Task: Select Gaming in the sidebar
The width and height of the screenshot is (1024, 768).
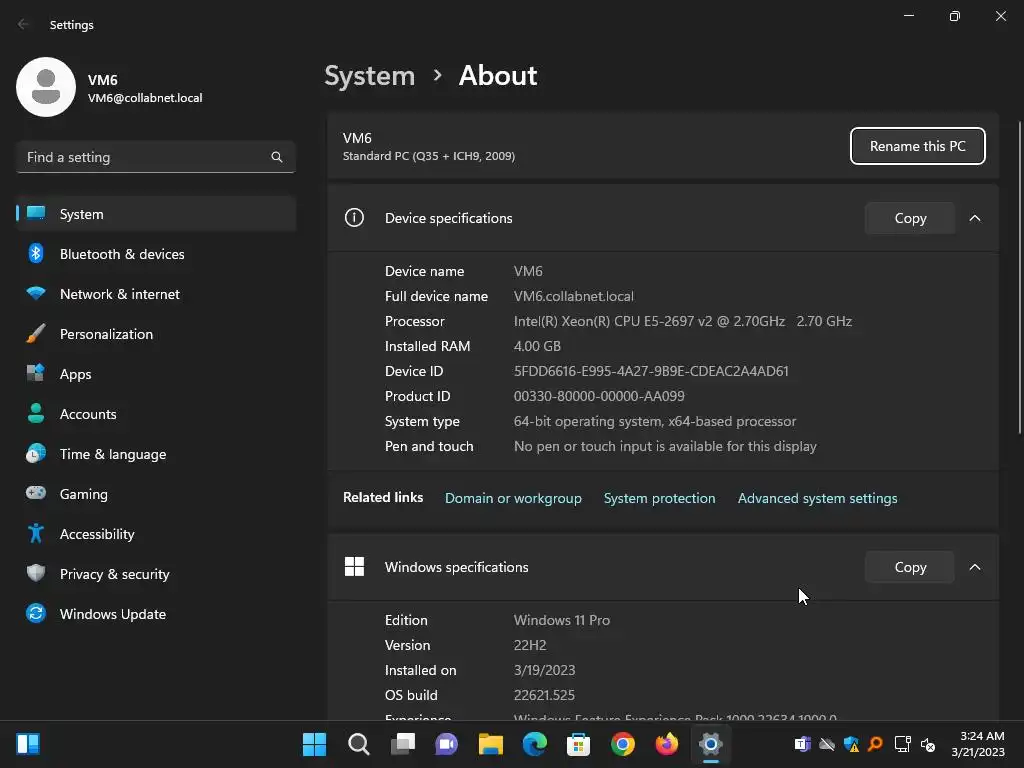Action: (x=155, y=494)
